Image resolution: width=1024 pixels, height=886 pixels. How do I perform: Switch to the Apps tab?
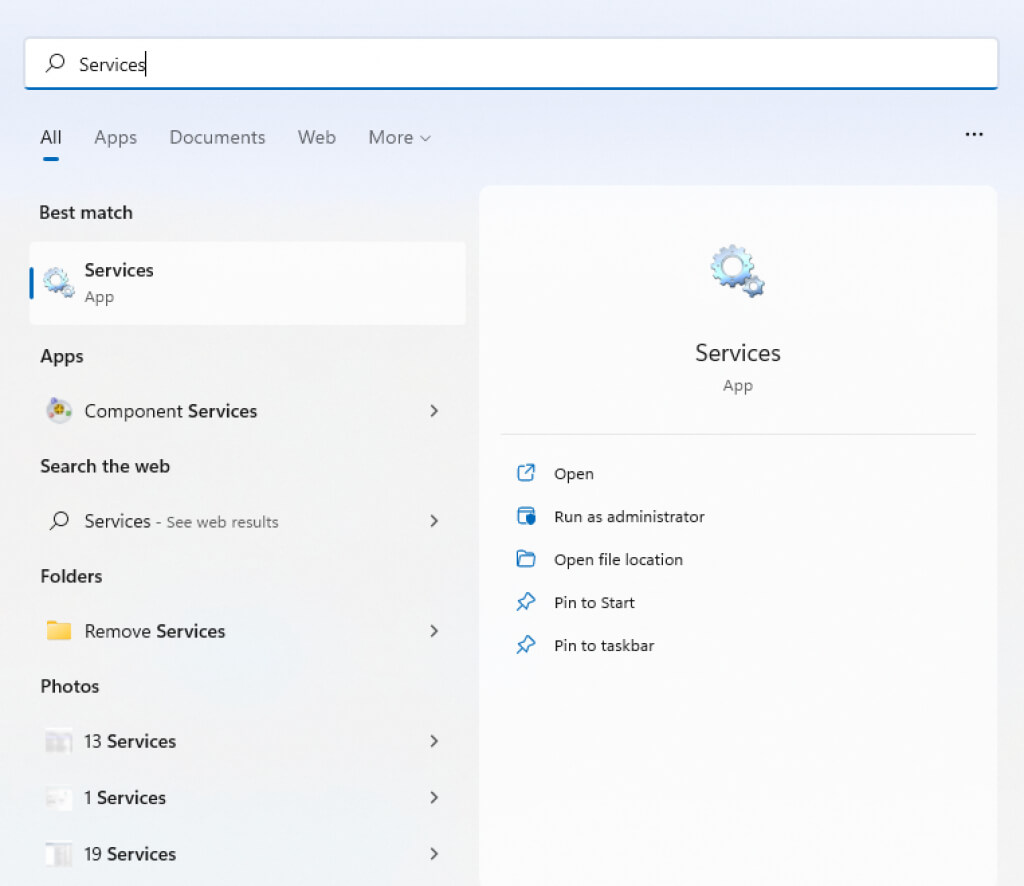tap(115, 138)
